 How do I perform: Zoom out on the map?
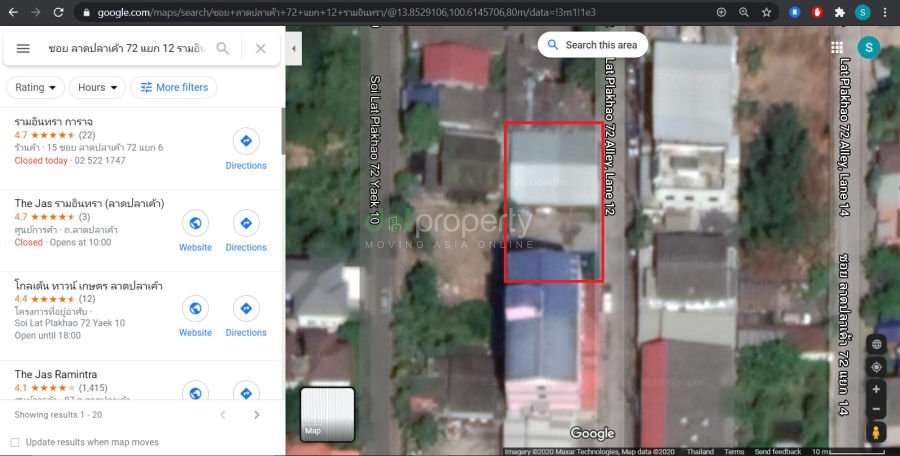click(876, 410)
